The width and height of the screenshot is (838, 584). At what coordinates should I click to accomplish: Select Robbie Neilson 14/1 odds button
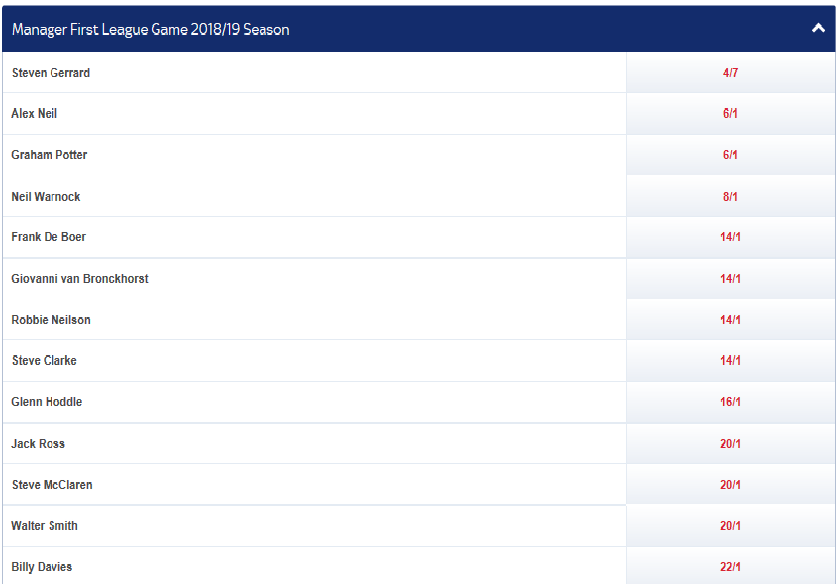coord(730,320)
